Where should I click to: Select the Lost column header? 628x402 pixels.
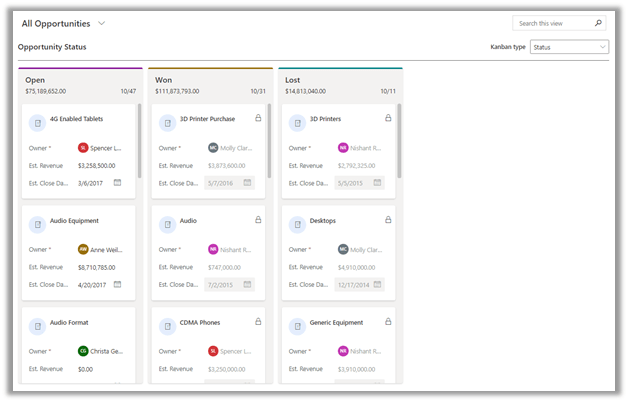(x=295, y=79)
